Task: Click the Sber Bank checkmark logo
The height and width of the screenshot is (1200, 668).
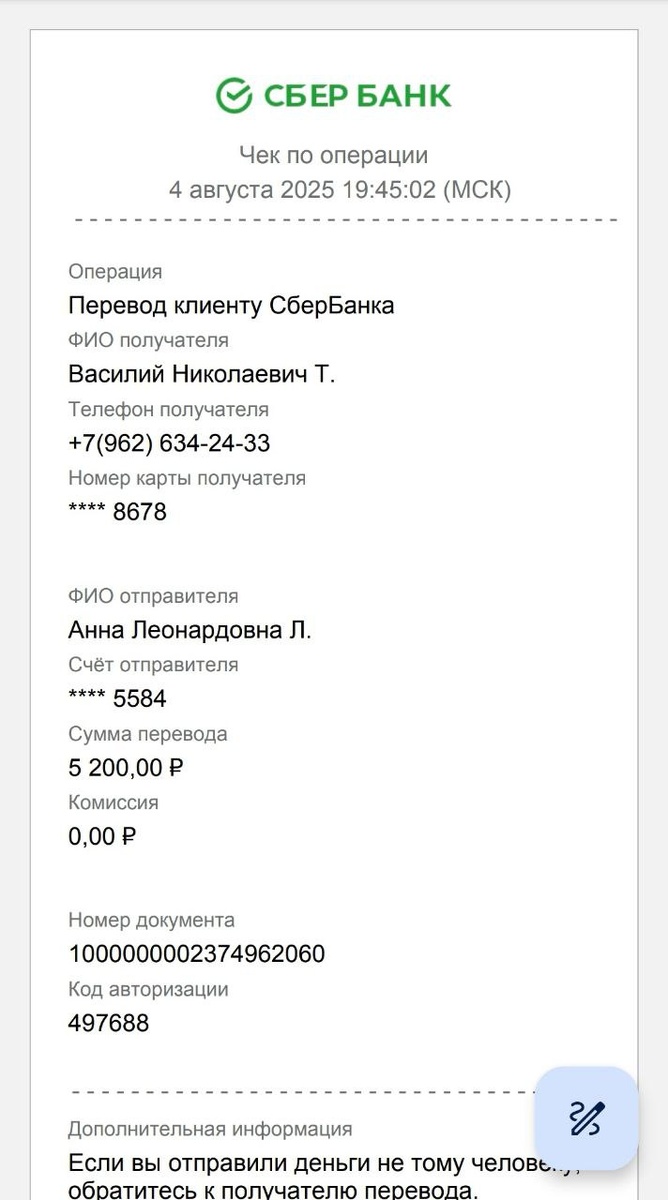Action: [234, 95]
